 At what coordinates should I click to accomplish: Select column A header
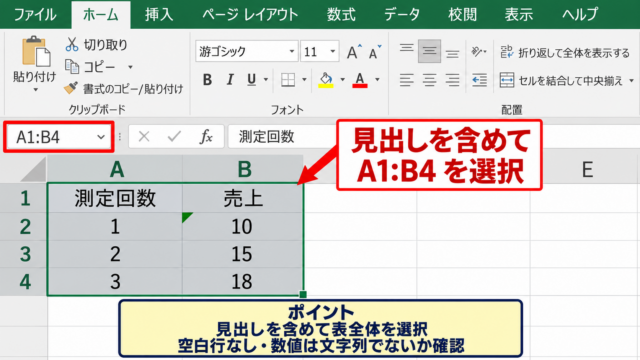(x=116, y=169)
